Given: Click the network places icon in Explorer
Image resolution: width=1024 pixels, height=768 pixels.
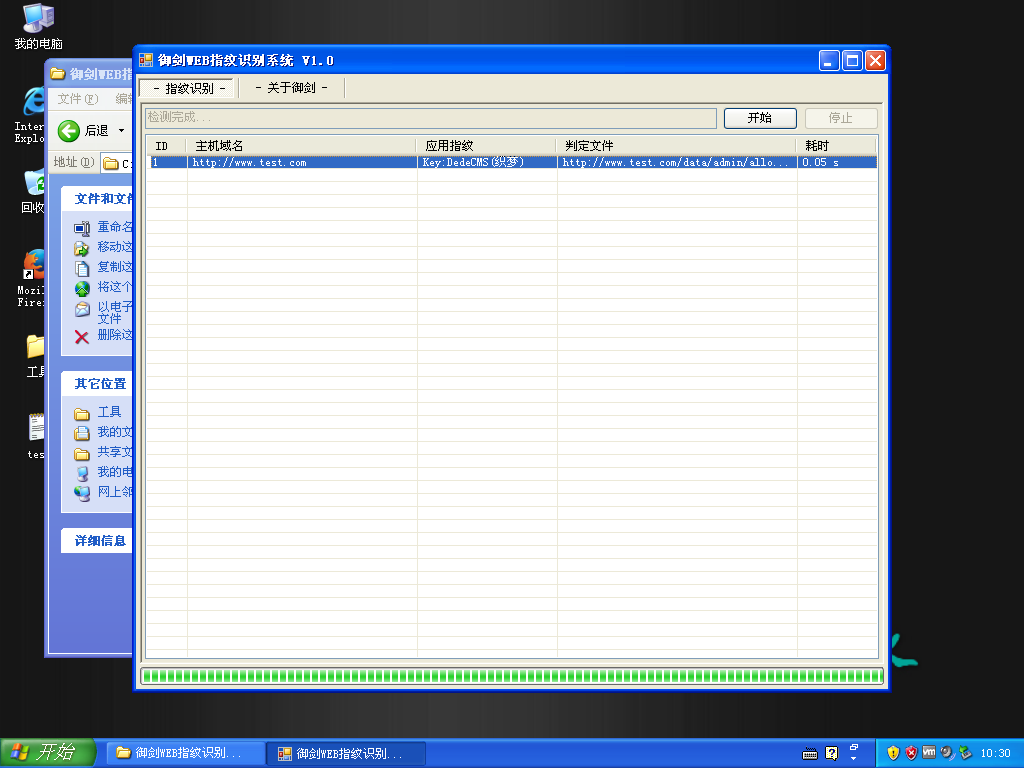Looking at the screenshot, I should (82, 493).
